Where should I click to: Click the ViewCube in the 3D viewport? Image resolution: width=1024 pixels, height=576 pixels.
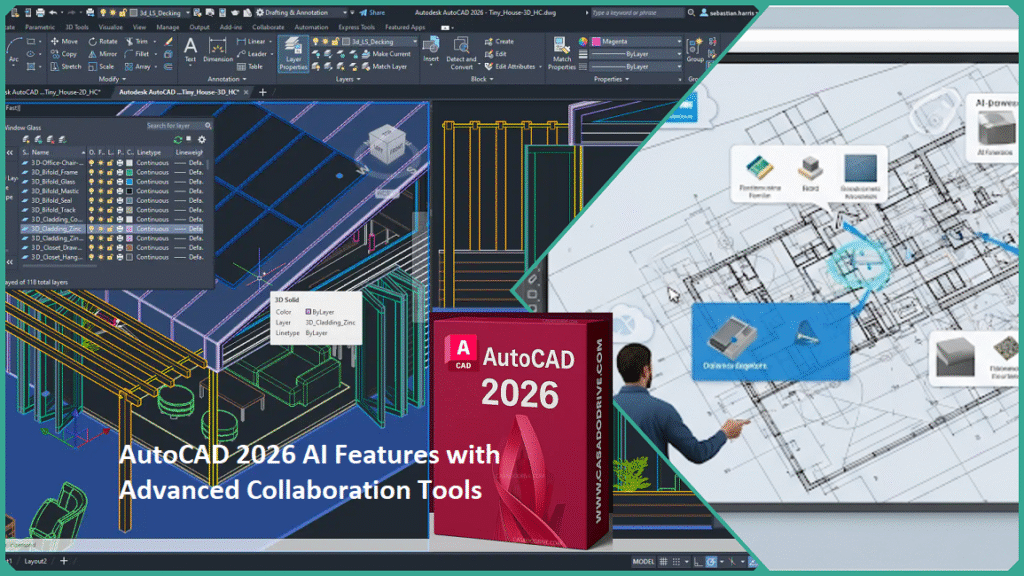pos(387,145)
